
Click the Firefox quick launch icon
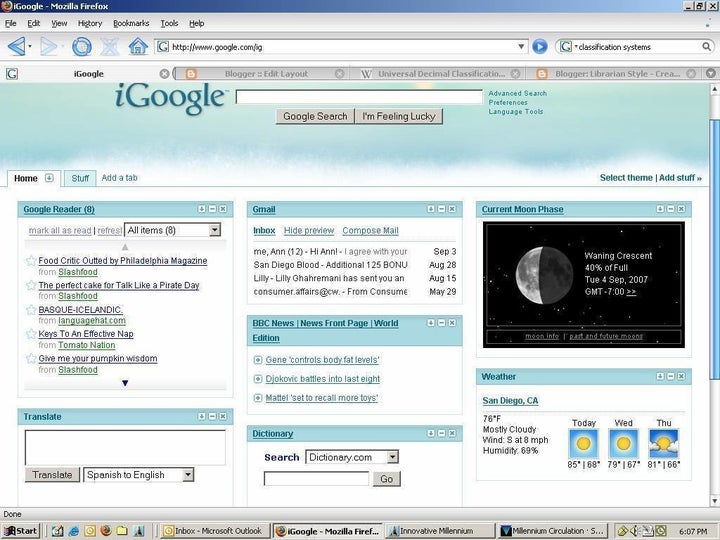click(106, 531)
